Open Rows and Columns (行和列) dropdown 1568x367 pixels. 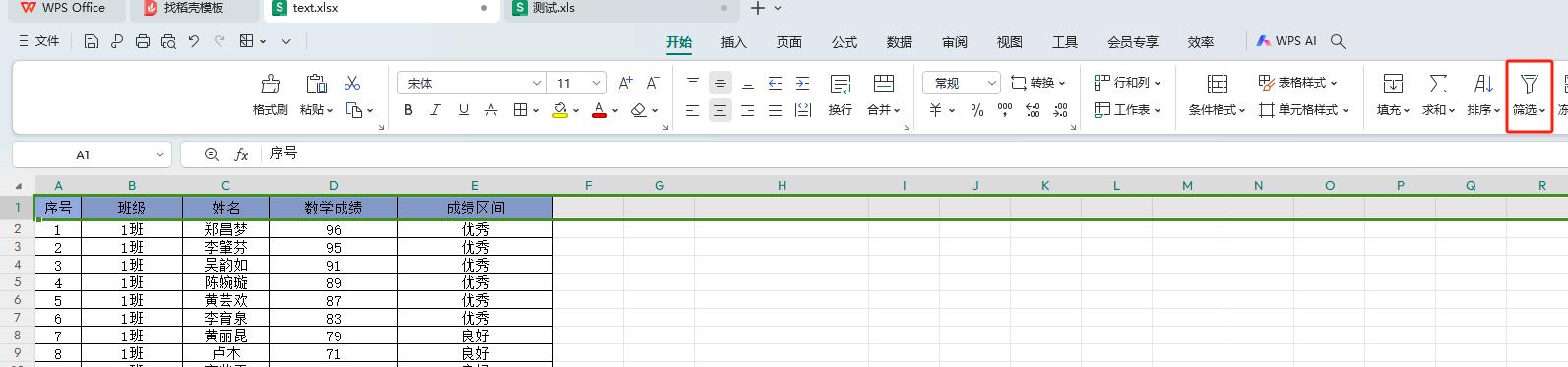(x=1128, y=83)
